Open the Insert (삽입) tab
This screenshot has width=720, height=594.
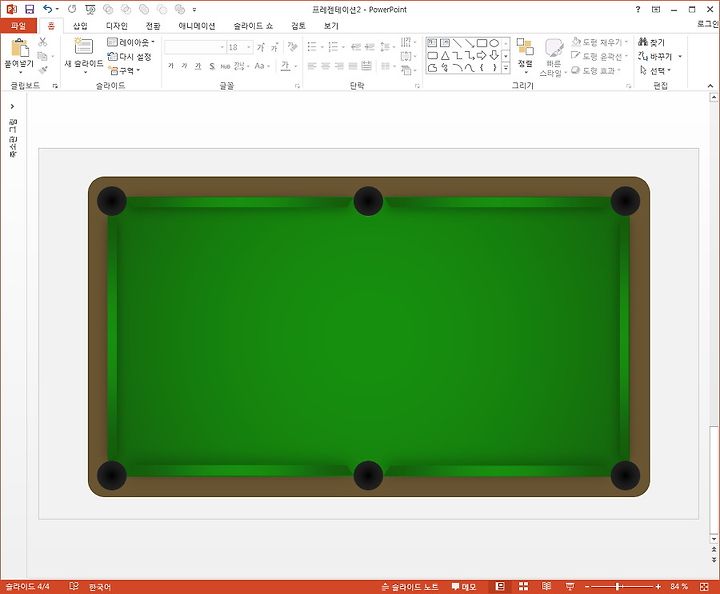[x=80, y=26]
